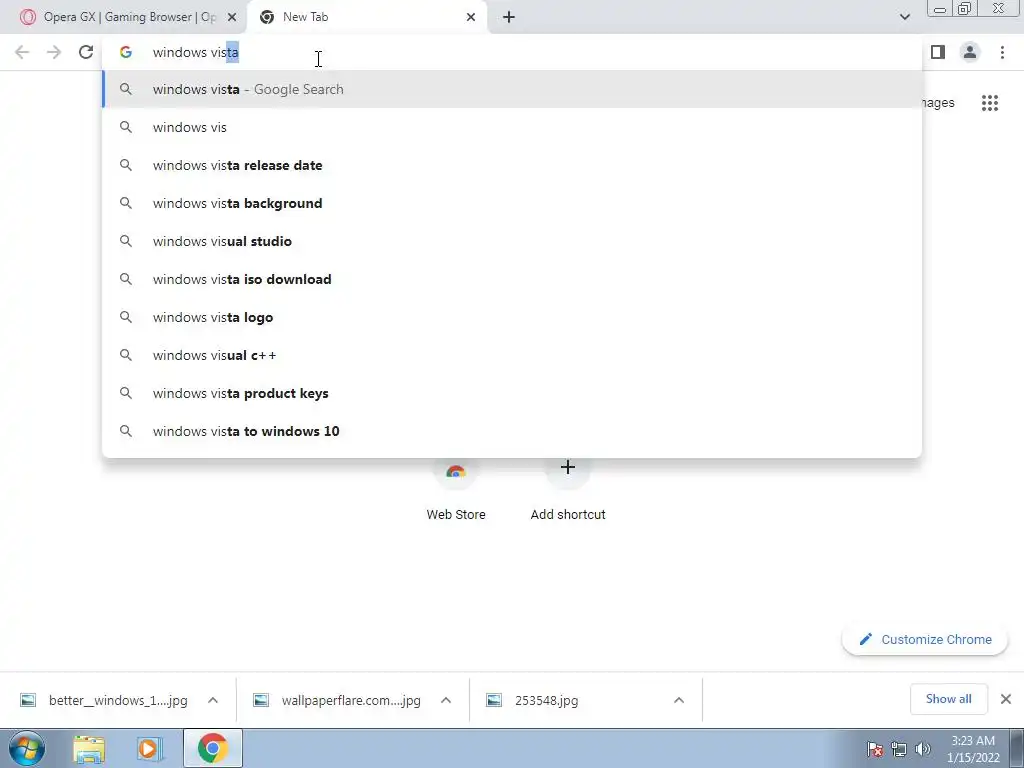
Task: Pick 'windows vista release date' suggestion
Action: (512, 165)
